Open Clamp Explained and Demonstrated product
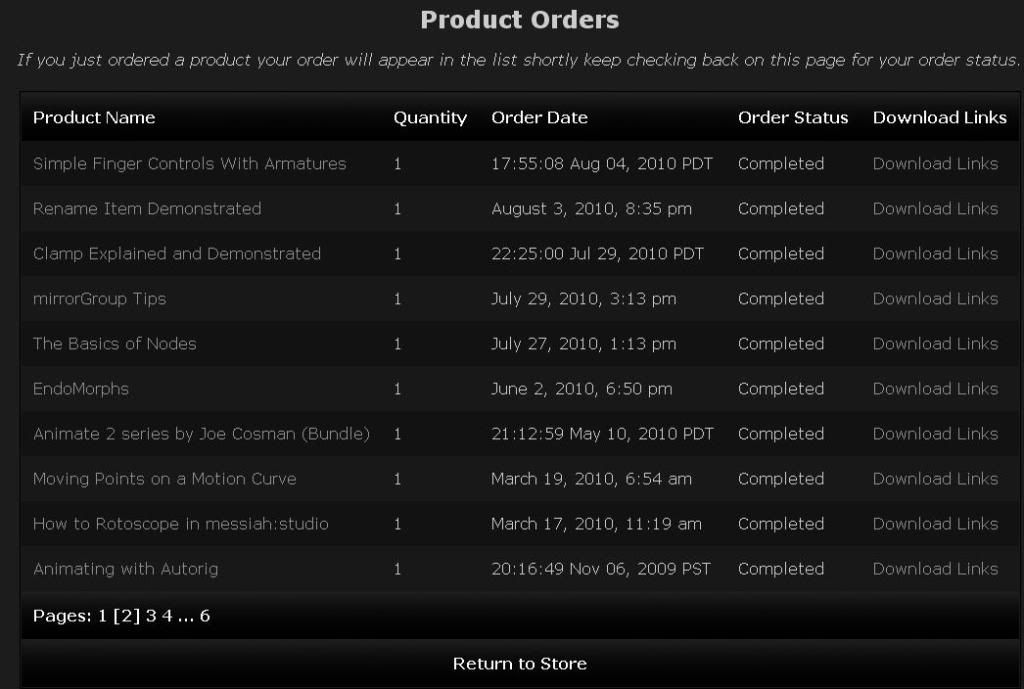 [177, 254]
